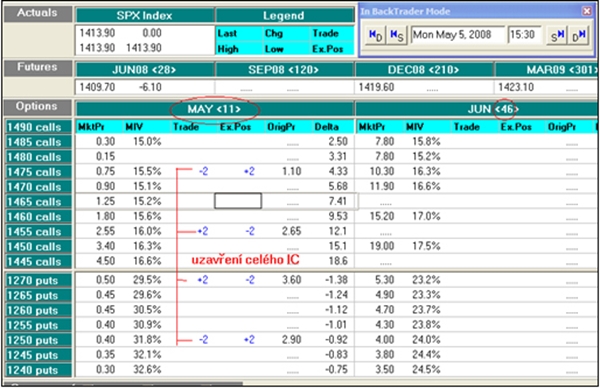Edit the time field 15:30
Image resolution: width=600 pixels, height=388 pixels.
point(524,35)
